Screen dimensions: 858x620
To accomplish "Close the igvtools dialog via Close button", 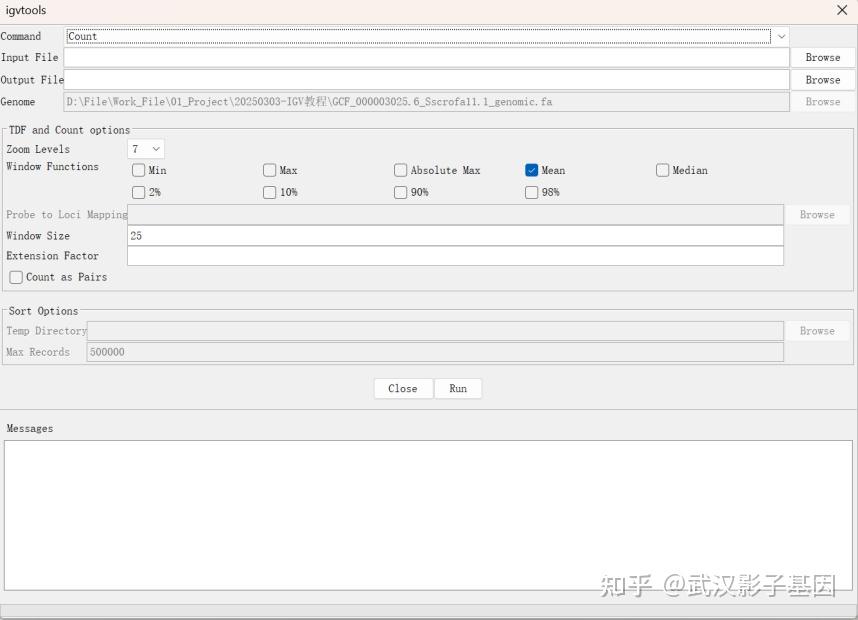I will (403, 388).
